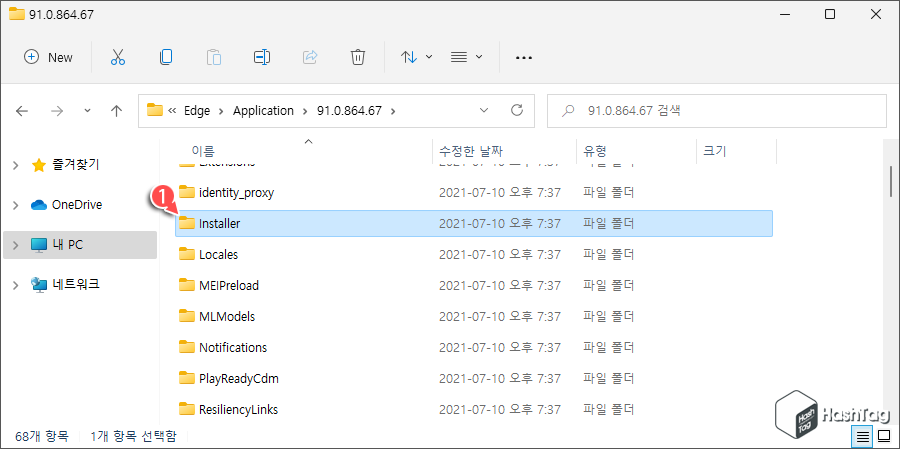Click the Copy icon in the toolbar
The width and height of the screenshot is (900, 449).
(x=166, y=57)
